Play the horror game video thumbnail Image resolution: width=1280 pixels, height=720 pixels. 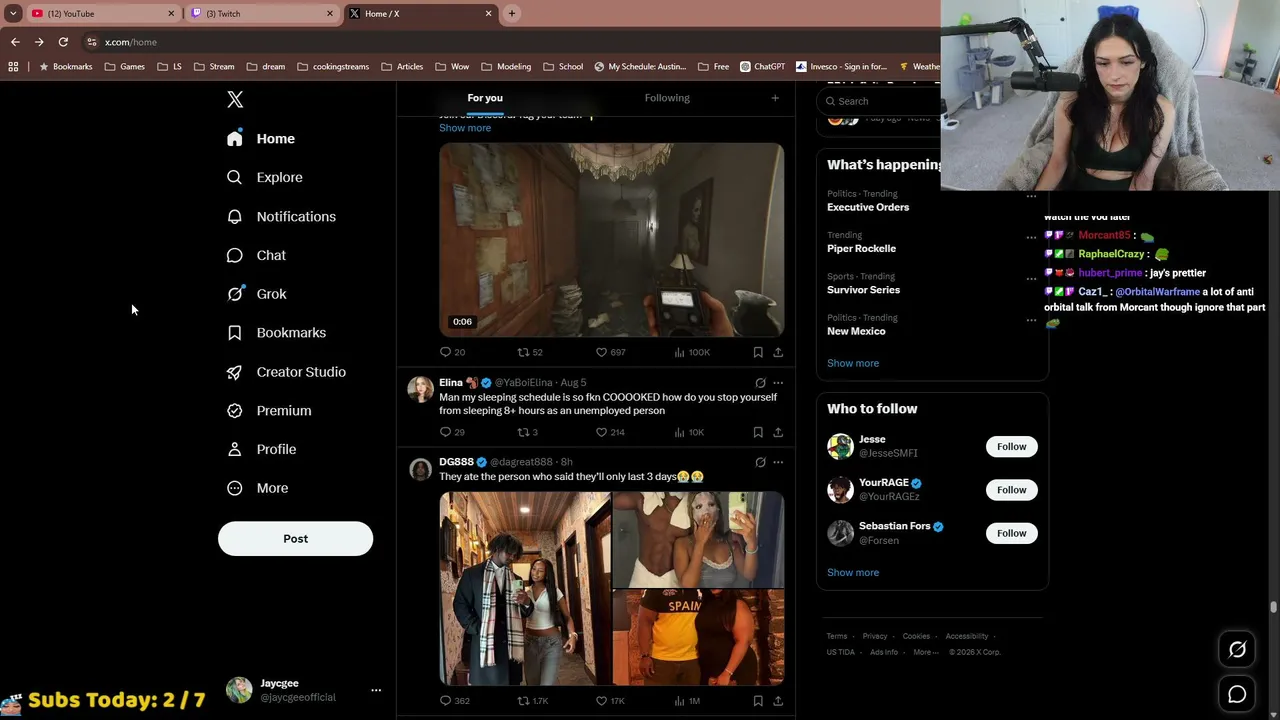pyautogui.click(x=612, y=240)
